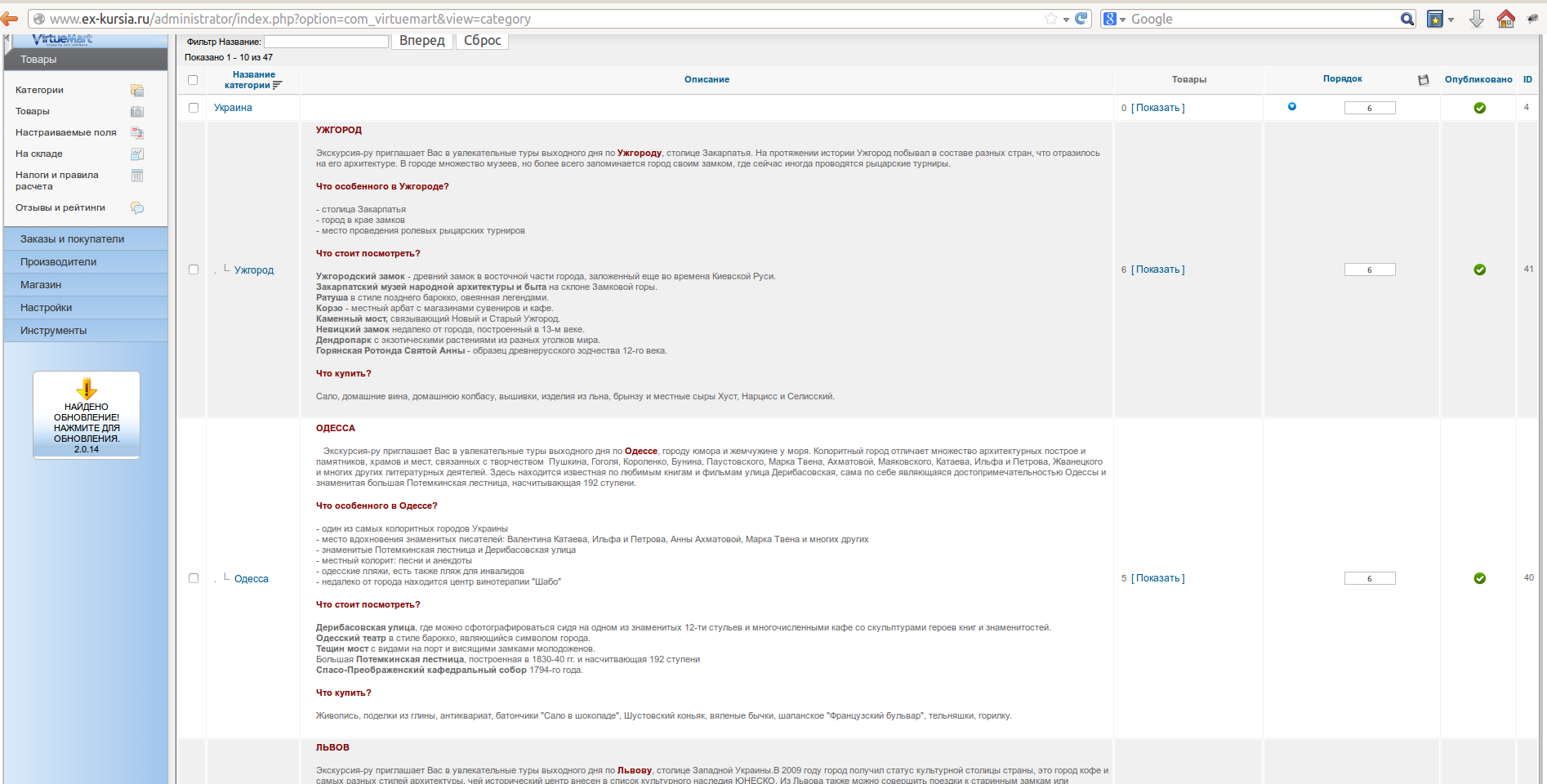The width and height of the screenshot is (1547, 784).
Task: Collapse the dark Товары section header
Action: click(86, 59)
